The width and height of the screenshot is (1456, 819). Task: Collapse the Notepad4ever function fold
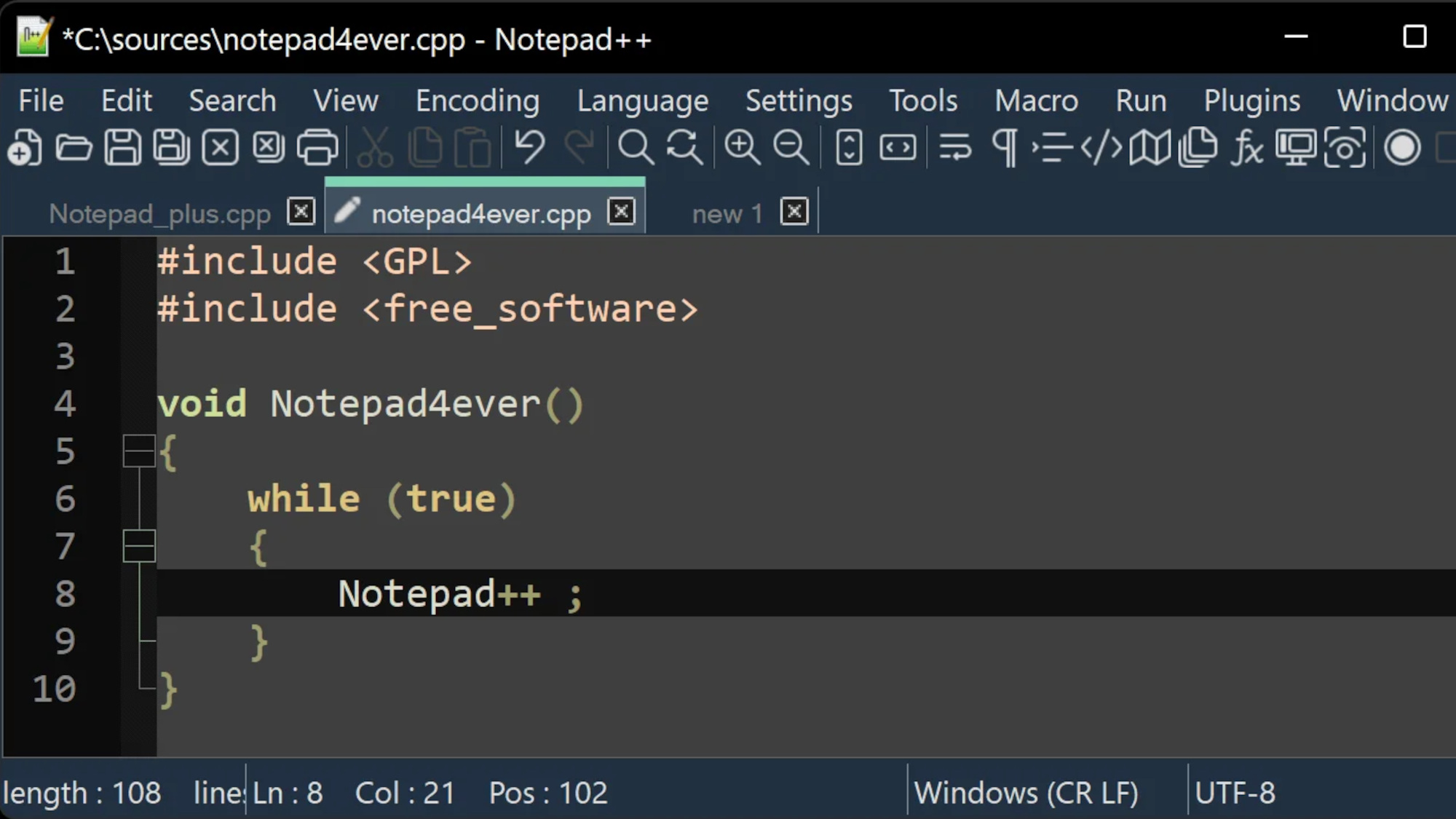(x=139, y=451)
